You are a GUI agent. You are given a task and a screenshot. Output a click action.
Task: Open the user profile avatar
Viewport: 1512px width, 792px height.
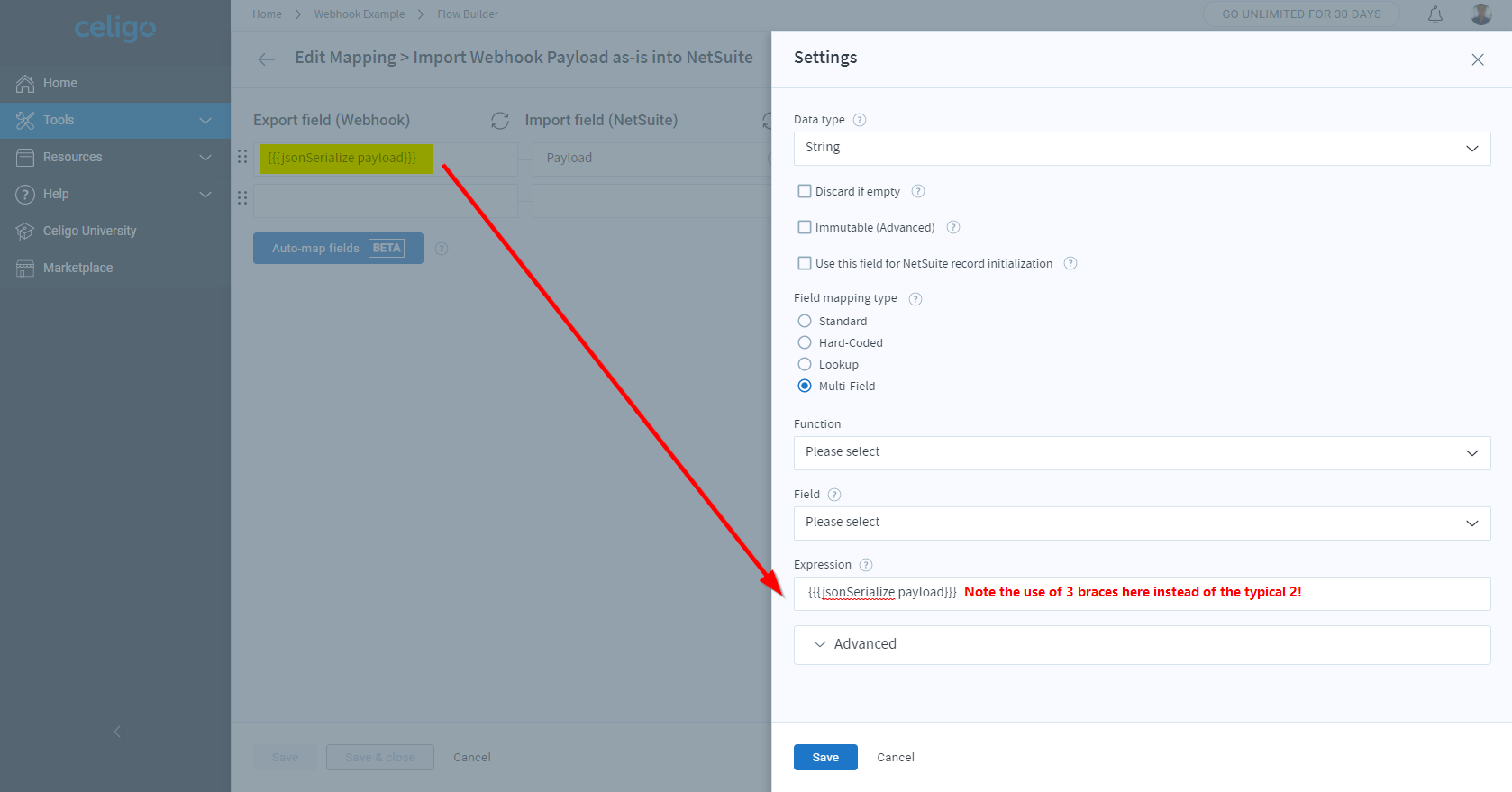1481,14
